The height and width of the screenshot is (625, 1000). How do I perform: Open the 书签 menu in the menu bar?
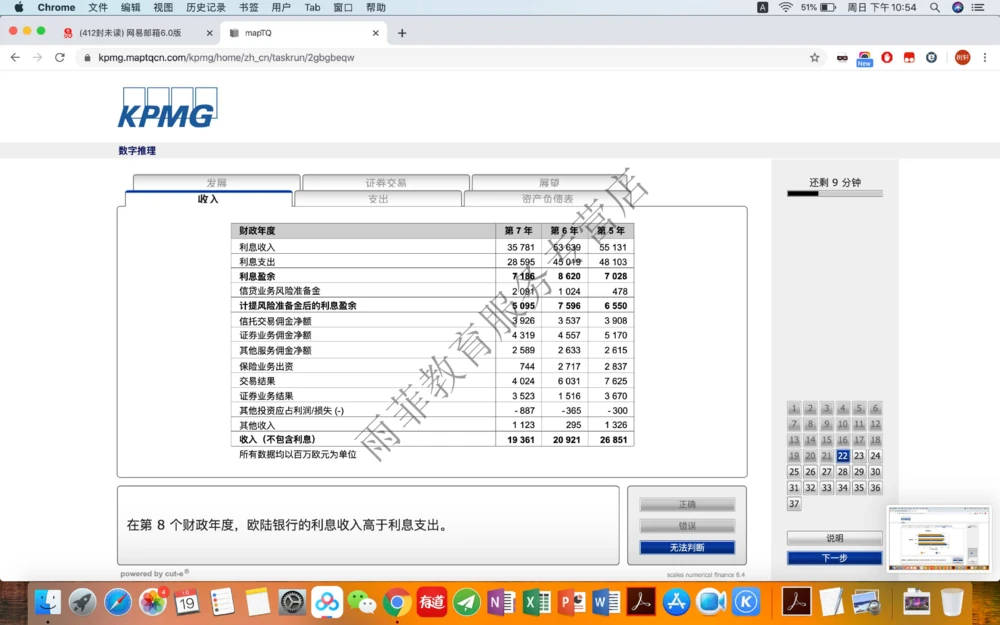(x=247, y=7)
